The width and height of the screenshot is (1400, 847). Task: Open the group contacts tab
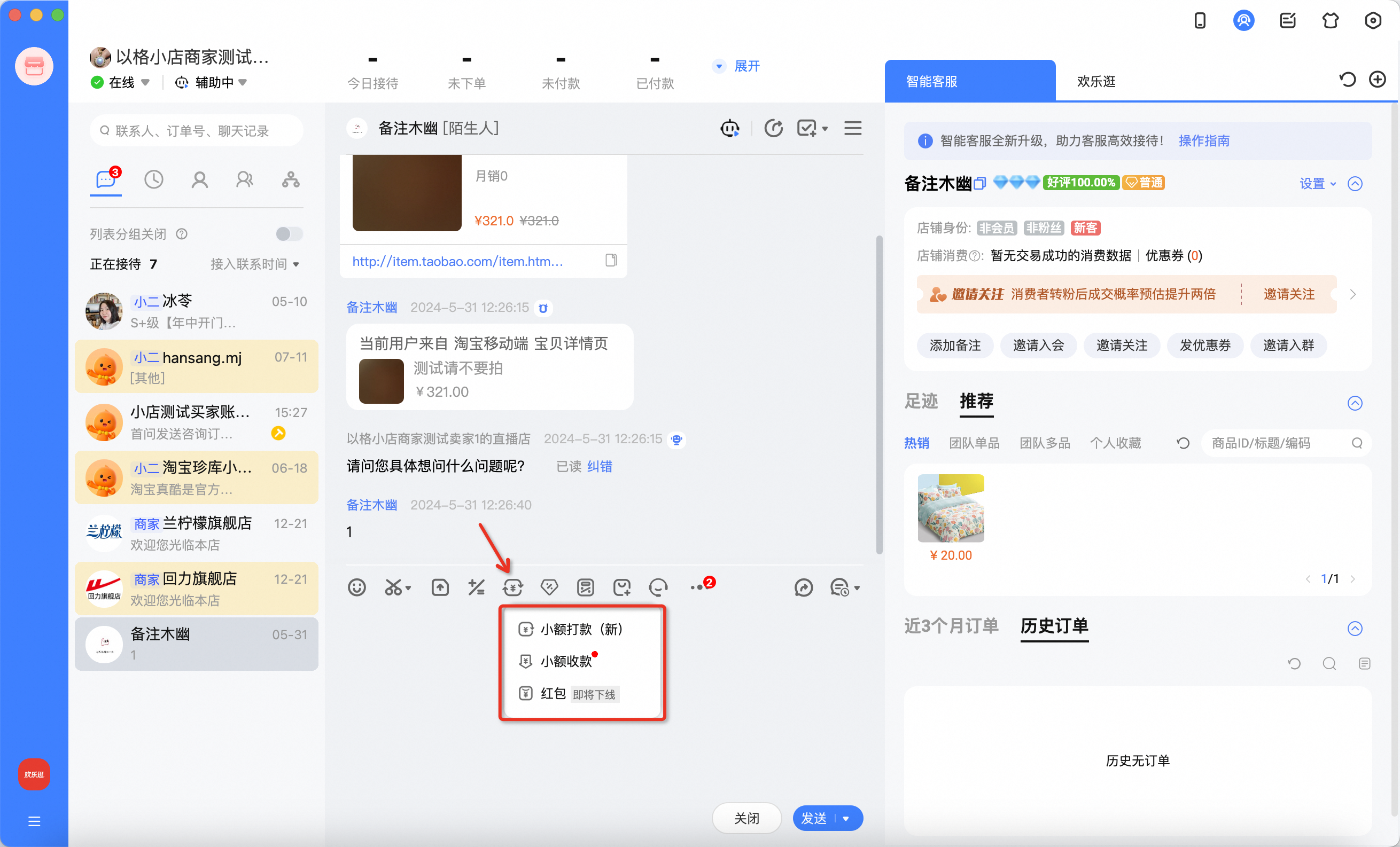pos(245,179)
